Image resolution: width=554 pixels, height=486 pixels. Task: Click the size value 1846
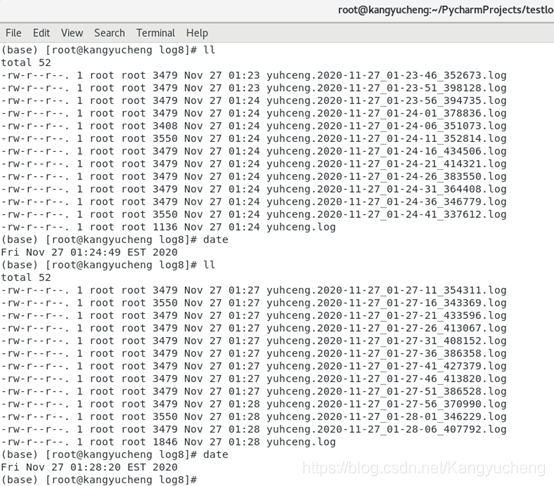click(x=165, y=442)
